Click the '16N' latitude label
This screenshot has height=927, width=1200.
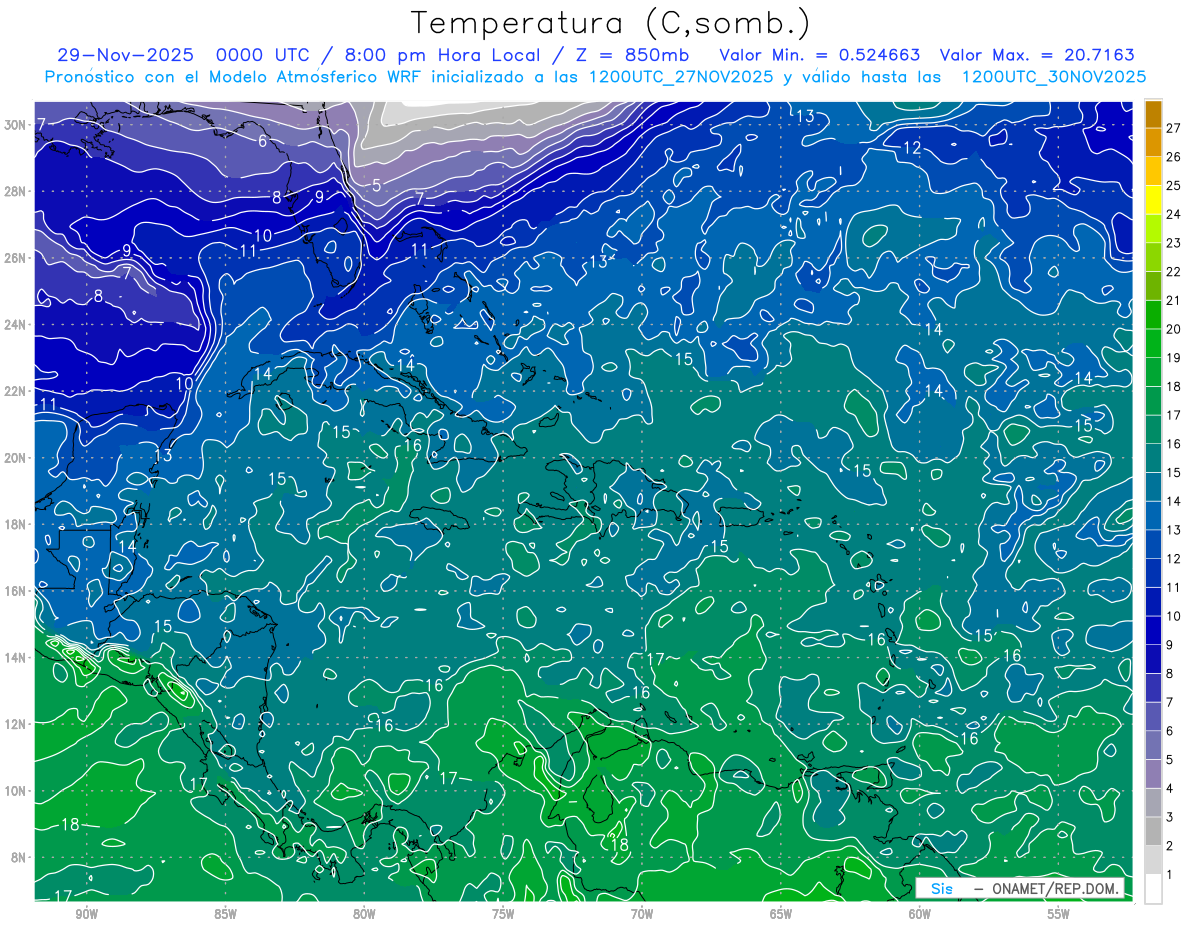pyautogui.click(x=16, y=591)
